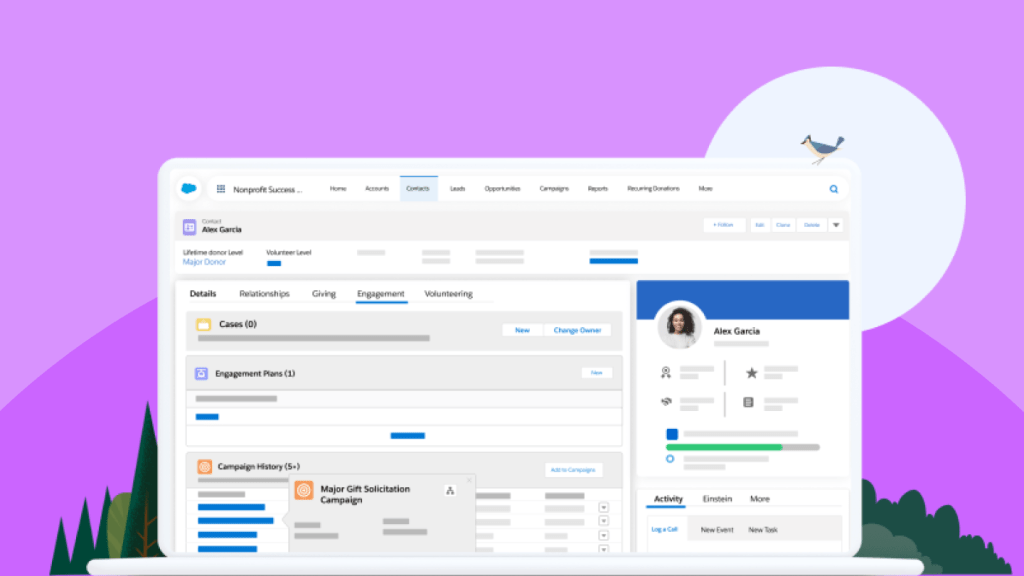The height and width of the screenshot is (576, 1024).
Task: Switch to the Relationships tab
Action: pos(264,294)
